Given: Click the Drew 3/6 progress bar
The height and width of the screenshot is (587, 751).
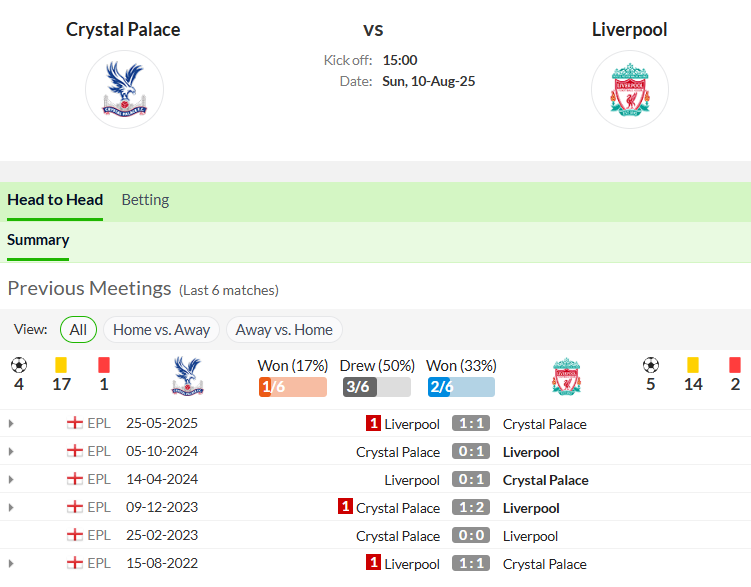Looking at the screenshot, I should [377, 387].
